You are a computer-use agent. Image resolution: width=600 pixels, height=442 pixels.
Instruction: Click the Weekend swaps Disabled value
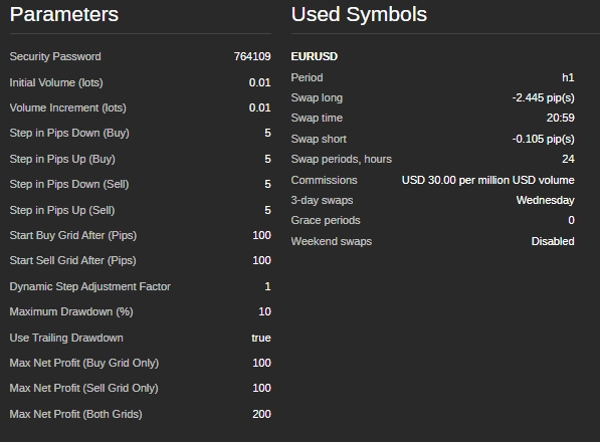coord(552,241)
